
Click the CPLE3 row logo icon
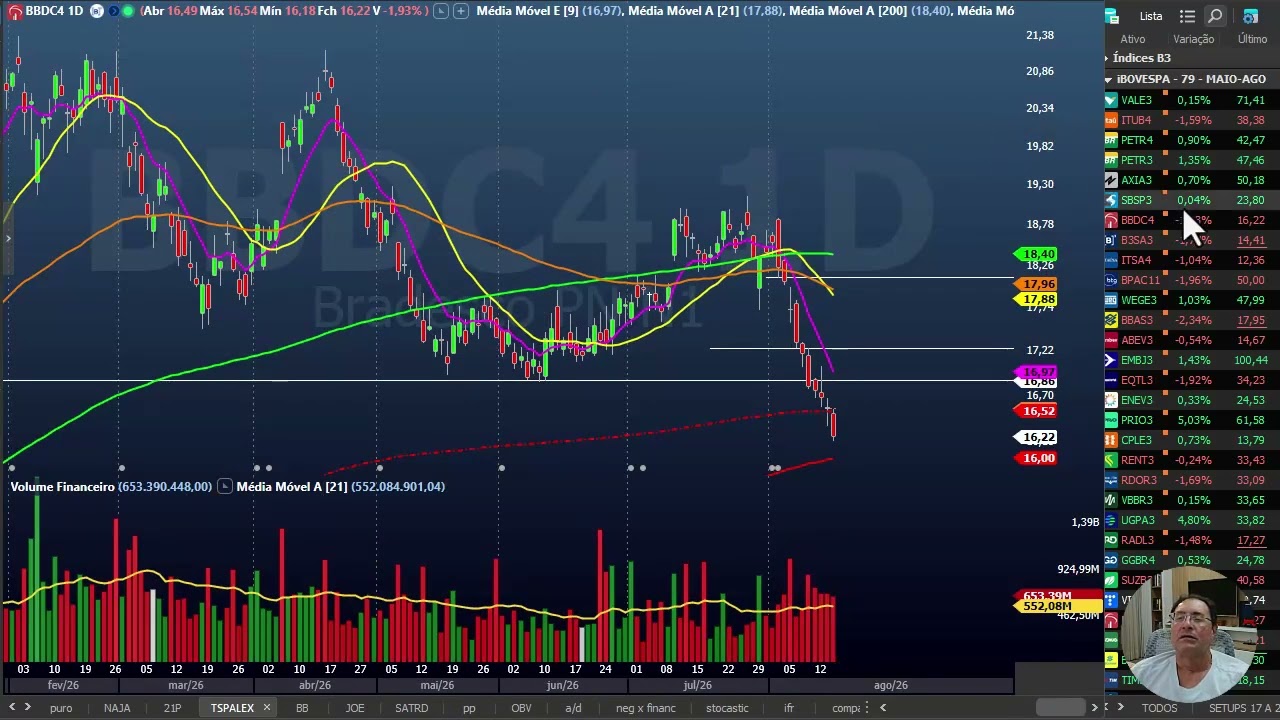[1111, 440]
